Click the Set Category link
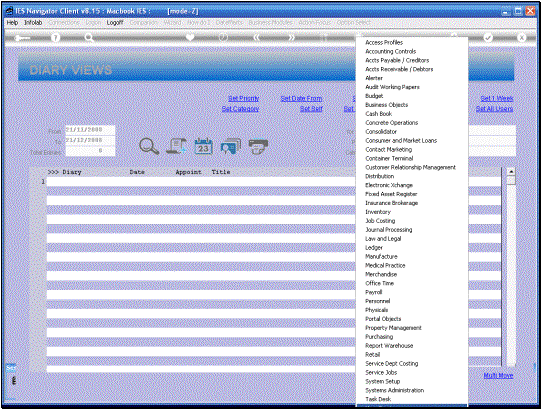Screen dimensions: 541x409 [240, 109]
